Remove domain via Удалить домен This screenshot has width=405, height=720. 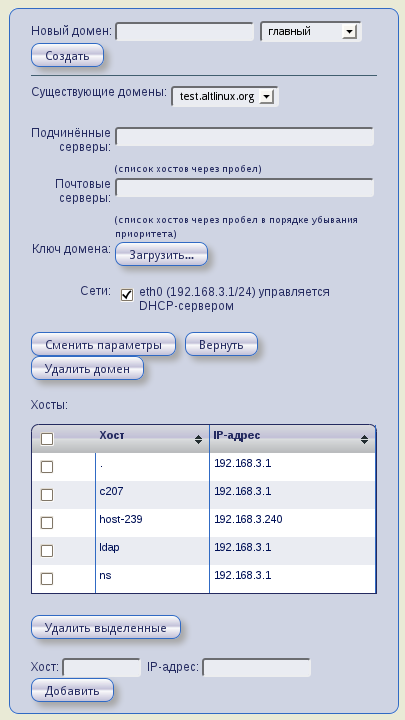[87, 369]
